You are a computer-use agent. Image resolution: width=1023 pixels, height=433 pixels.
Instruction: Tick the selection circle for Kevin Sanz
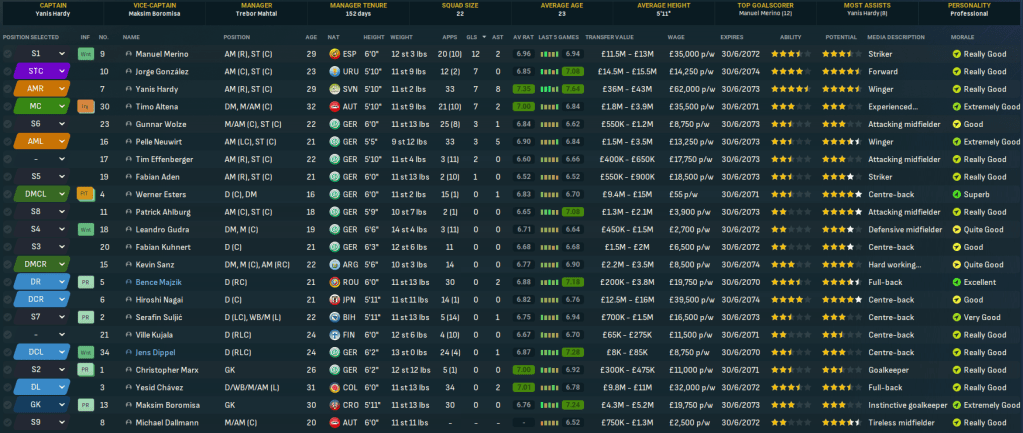pos(8,264)
